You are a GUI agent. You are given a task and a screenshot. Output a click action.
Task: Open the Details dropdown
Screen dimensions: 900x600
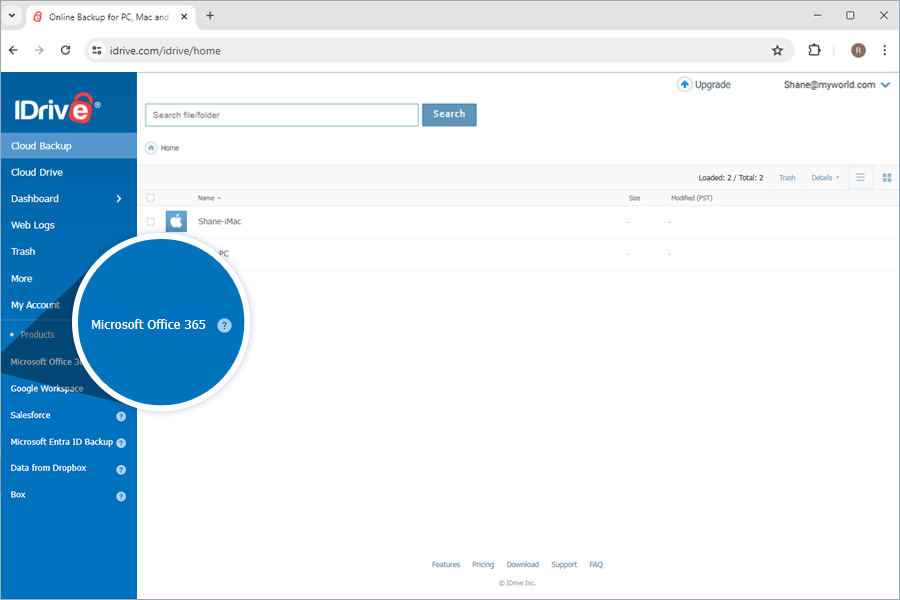point(825,178)
